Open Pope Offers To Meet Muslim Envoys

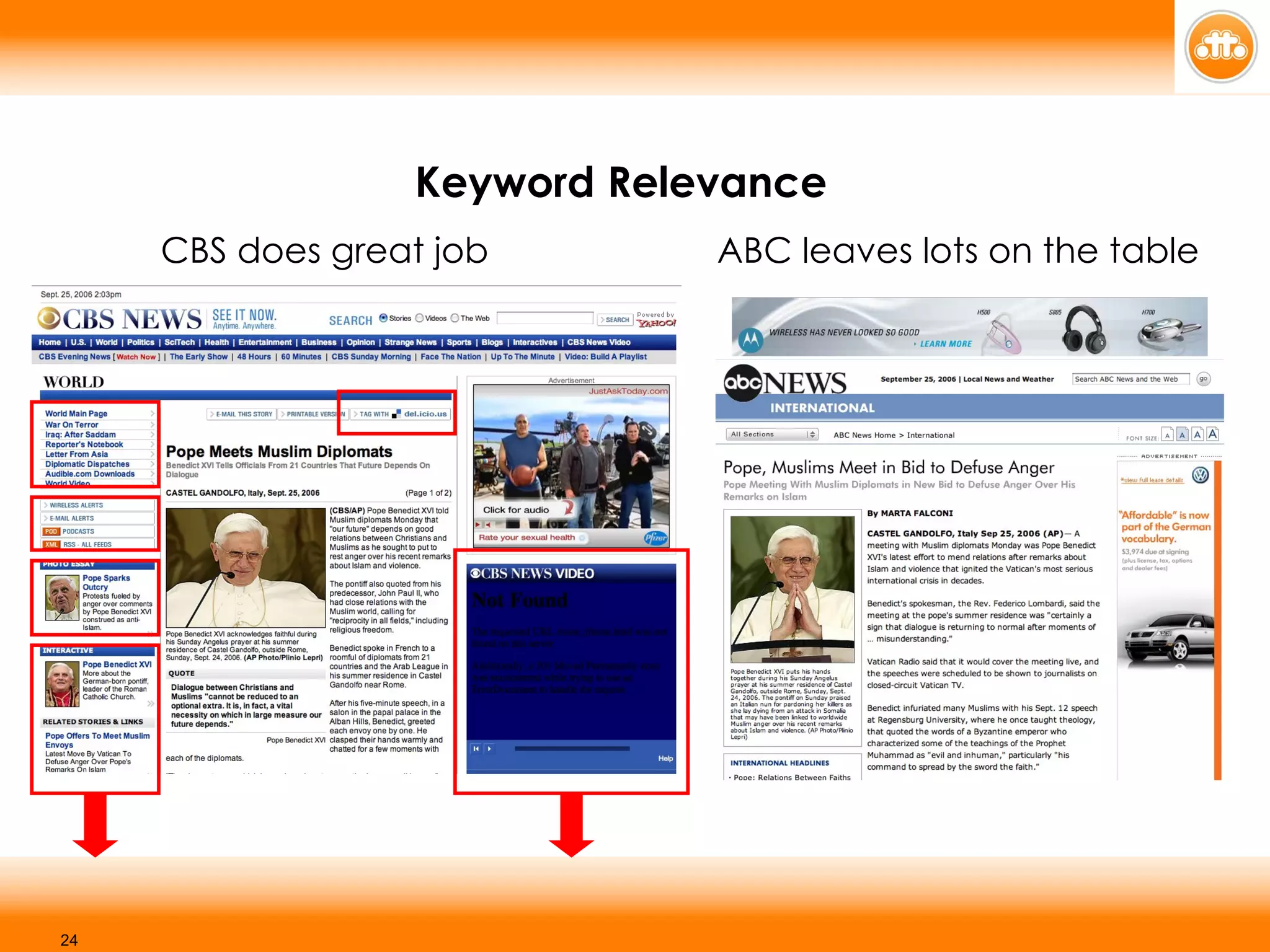(x=97, y=740)
